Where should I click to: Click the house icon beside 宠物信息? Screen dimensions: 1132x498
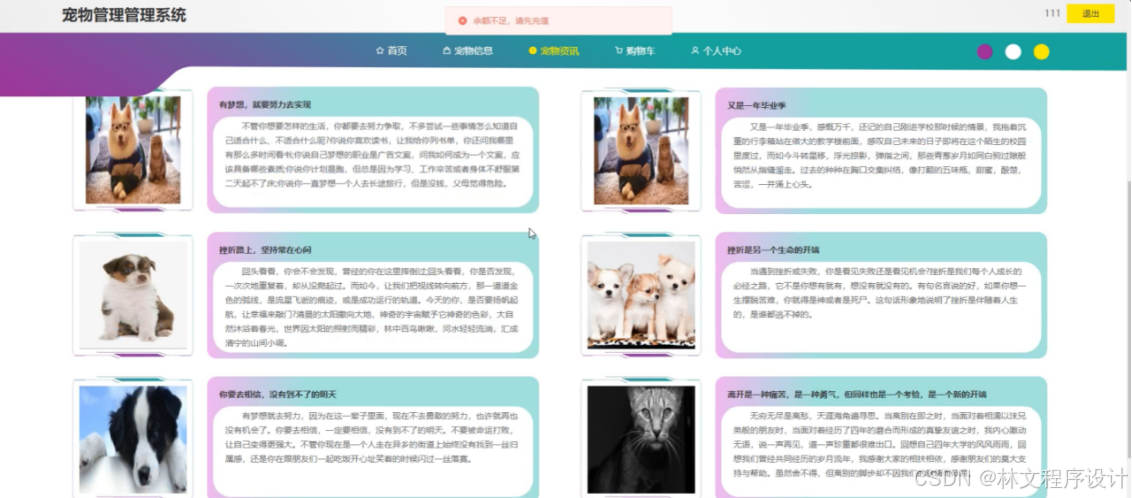point(446,51)
